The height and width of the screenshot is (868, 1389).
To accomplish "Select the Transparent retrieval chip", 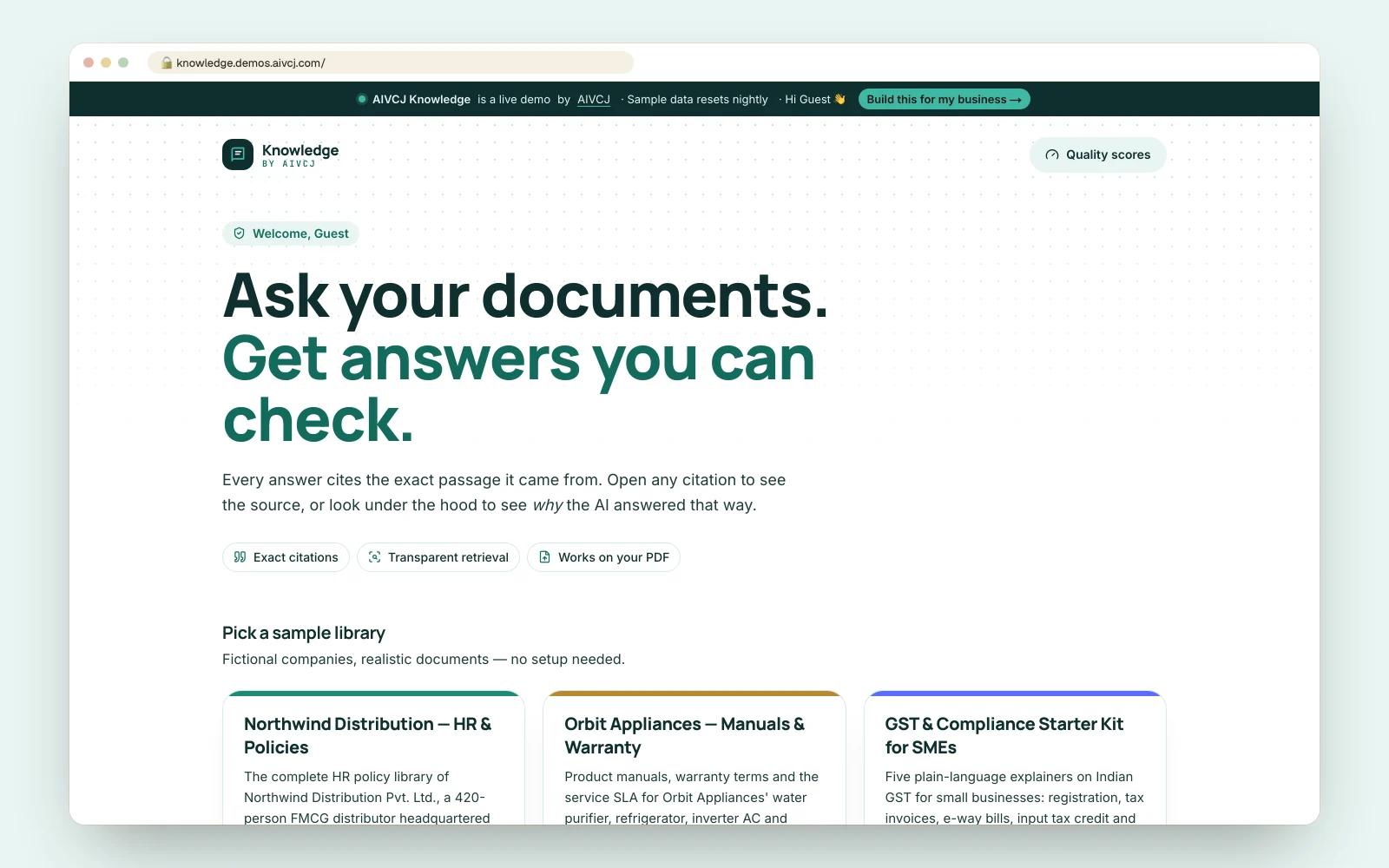I will 438,557.
